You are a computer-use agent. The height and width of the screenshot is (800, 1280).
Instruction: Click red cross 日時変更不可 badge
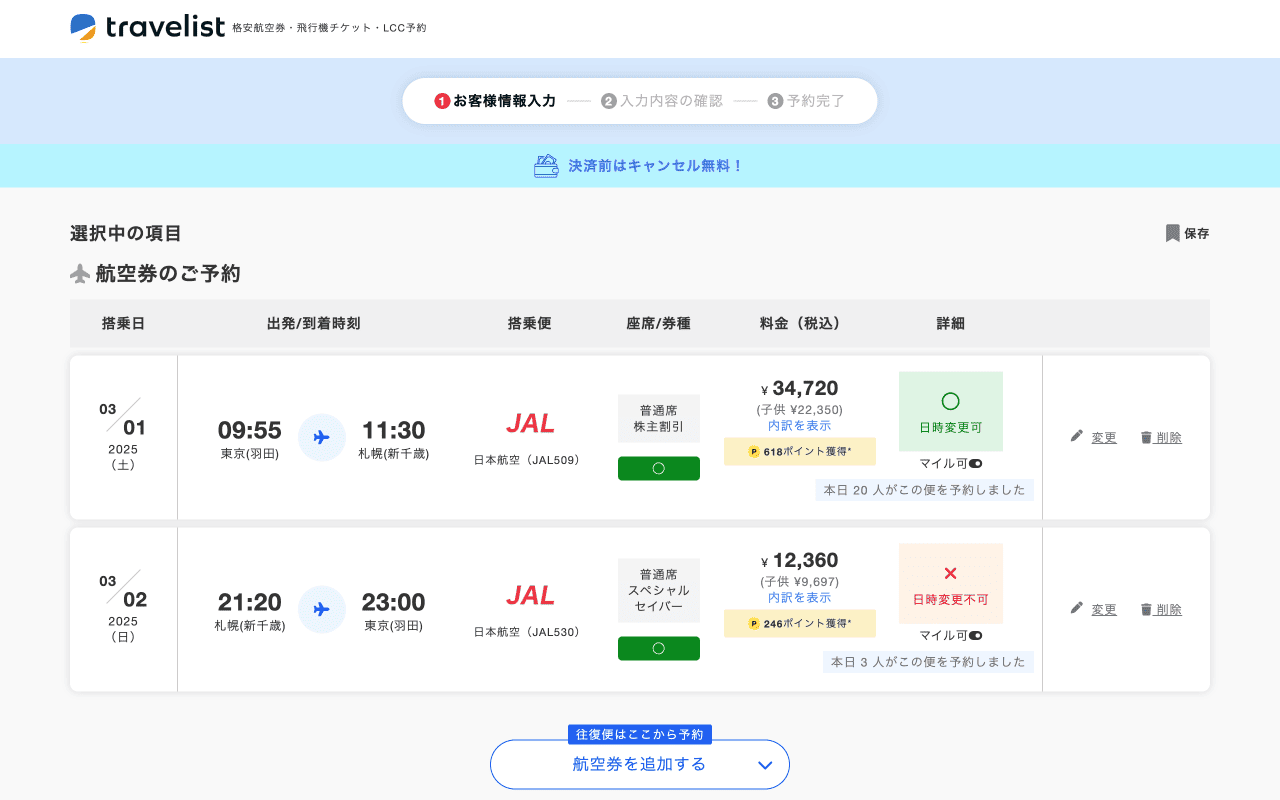click(951, 583)
